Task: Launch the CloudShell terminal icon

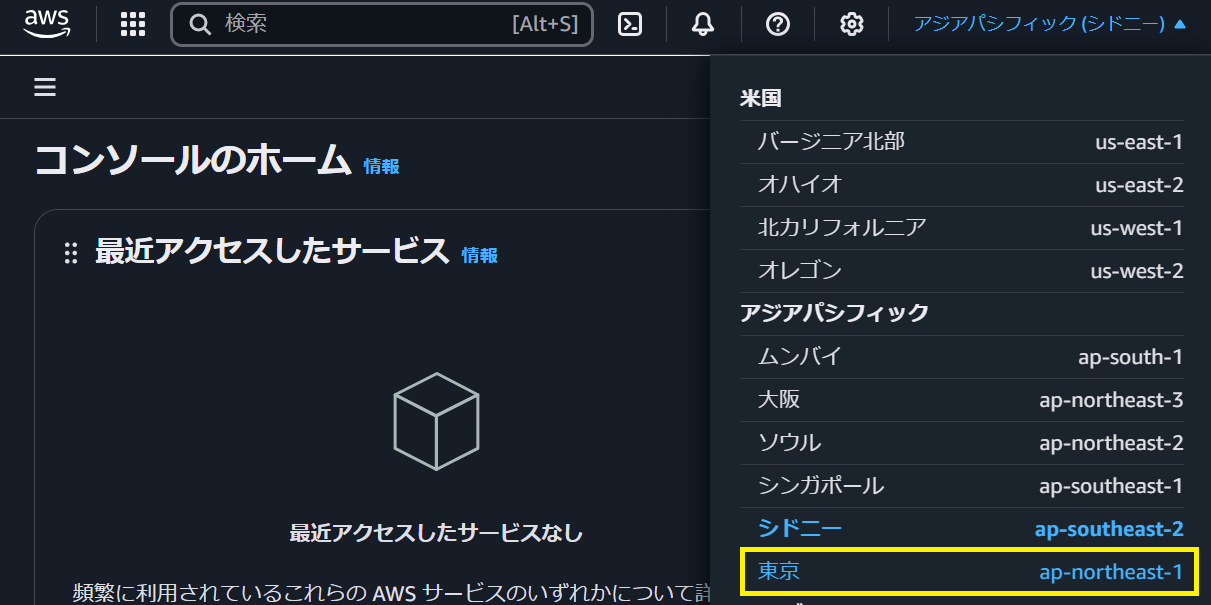Action: 630,25
